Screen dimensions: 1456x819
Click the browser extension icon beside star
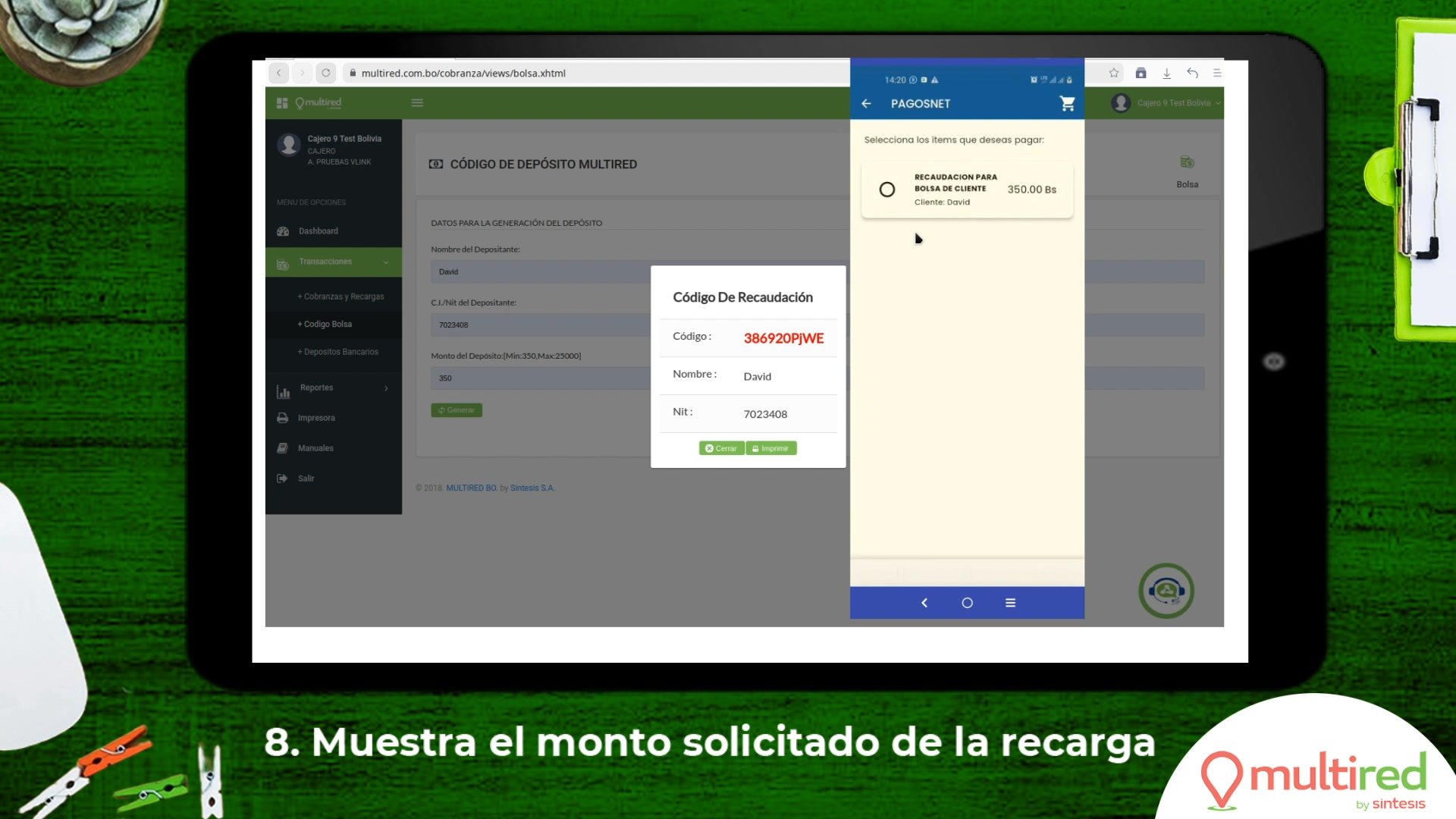(x=1141, y=73)
